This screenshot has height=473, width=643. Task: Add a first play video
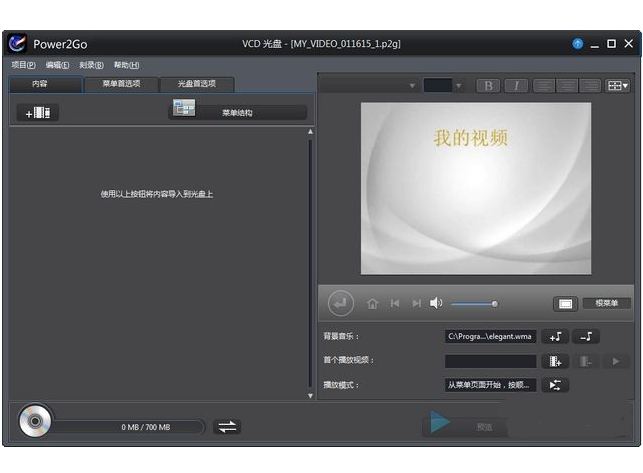pos(555,361)
